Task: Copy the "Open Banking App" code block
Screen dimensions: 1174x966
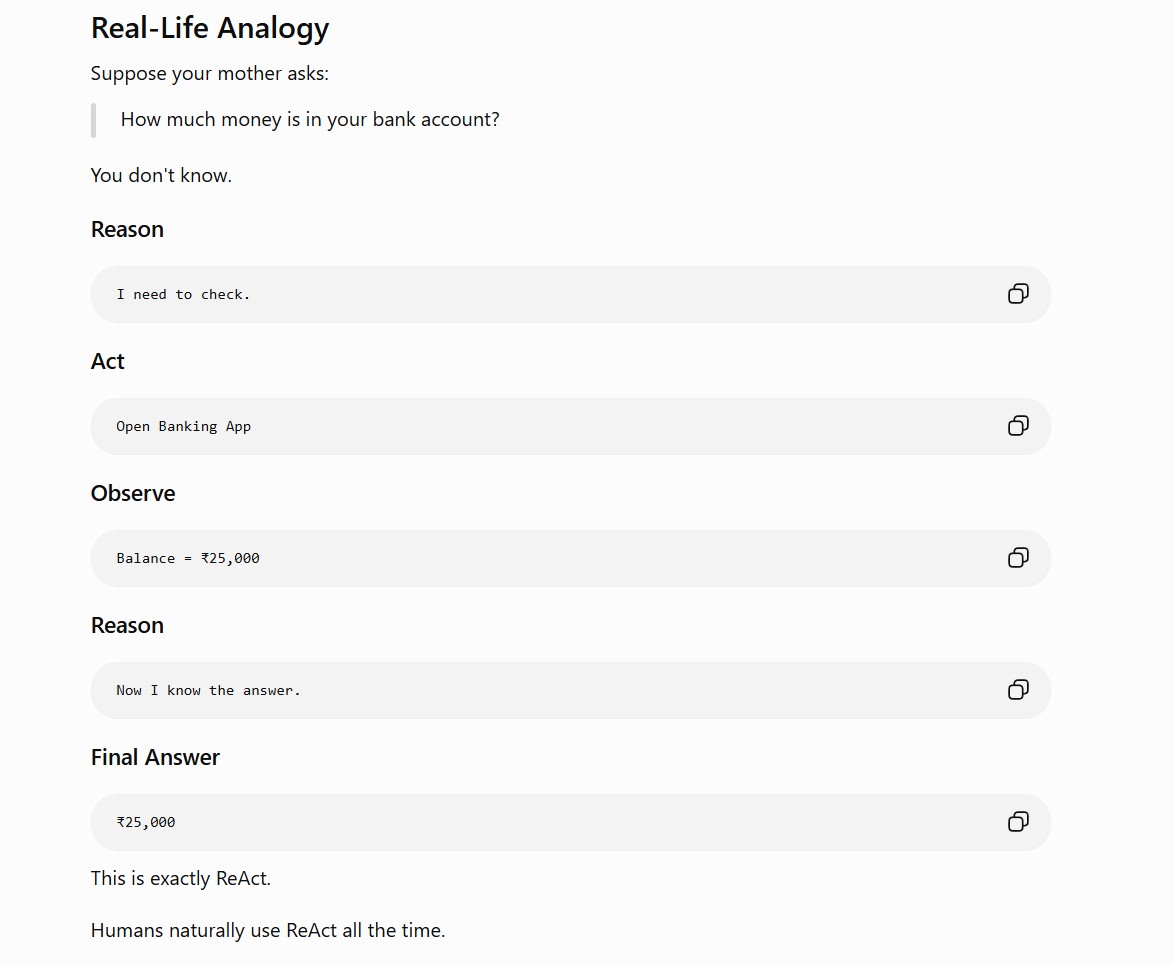Action: pyautogui.click(x=1018, y=425)
